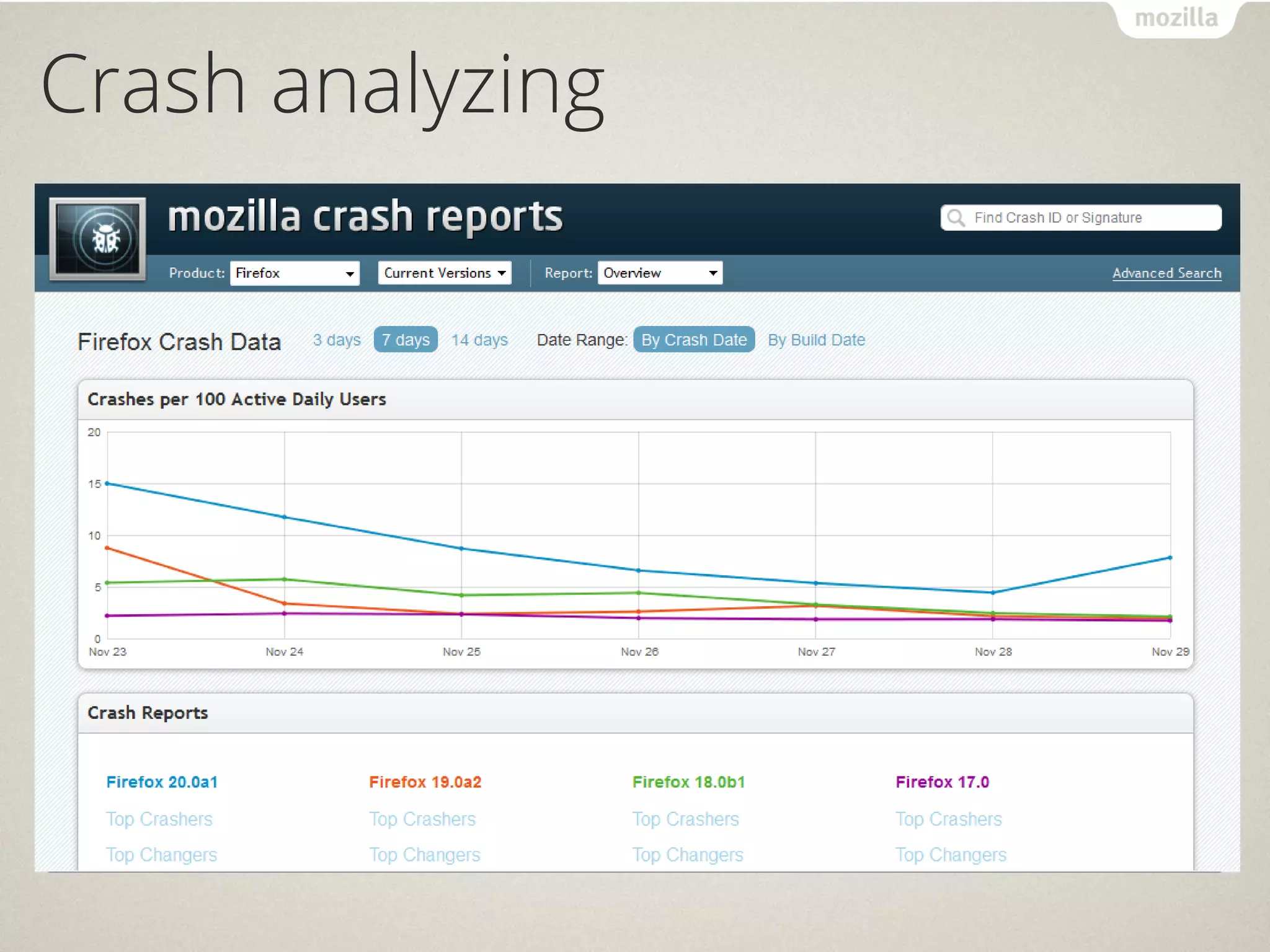
Task: Select By Crash Date range
Action: (x=694, y=340)
